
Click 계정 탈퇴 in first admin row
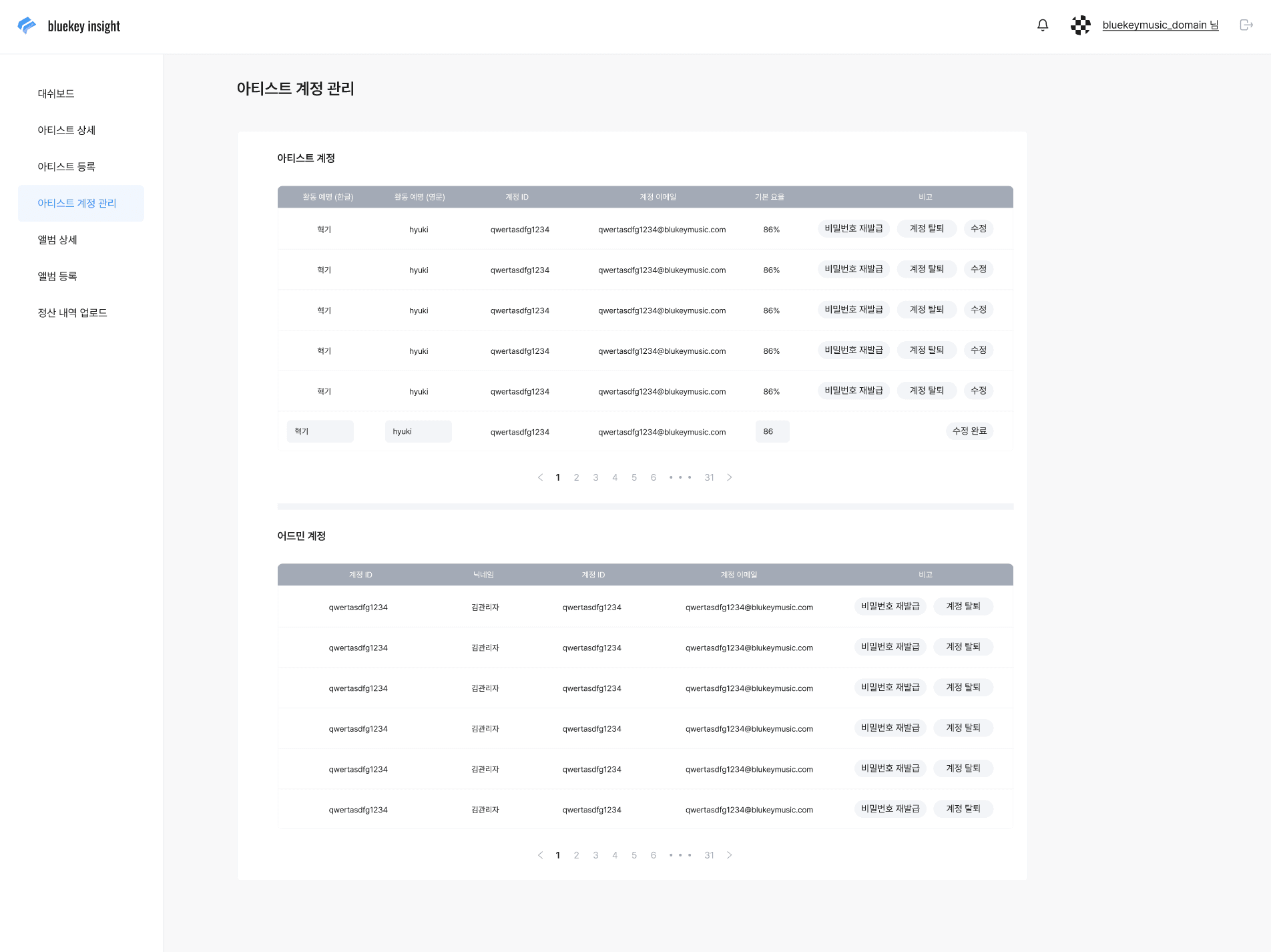coord(963,606)
